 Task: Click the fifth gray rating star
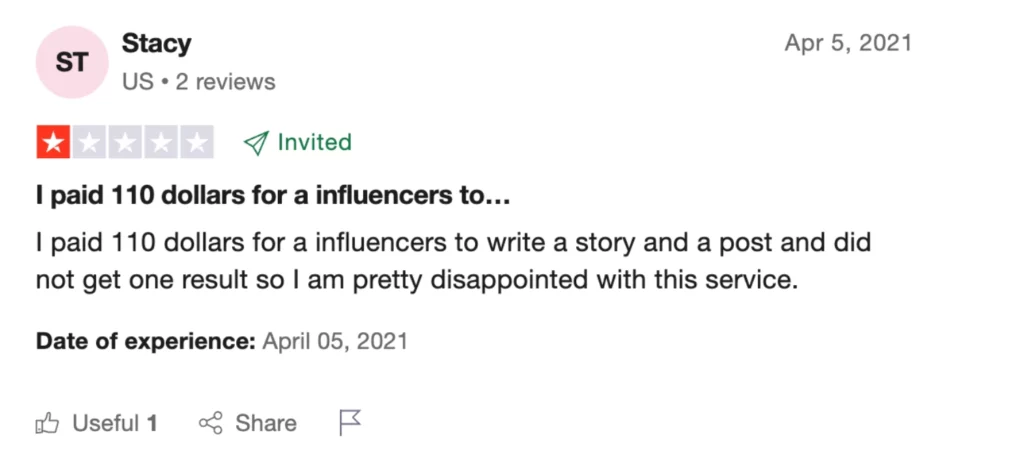point(197,143)
